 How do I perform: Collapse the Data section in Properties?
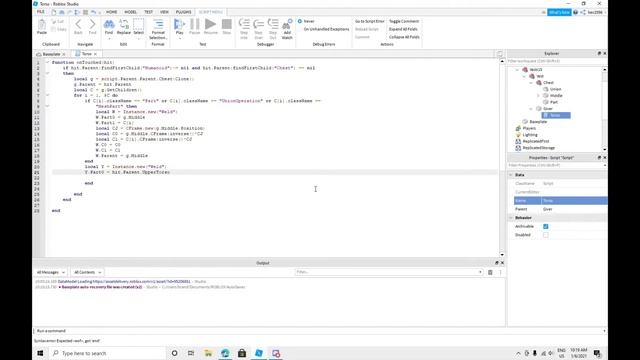[511, 175]
